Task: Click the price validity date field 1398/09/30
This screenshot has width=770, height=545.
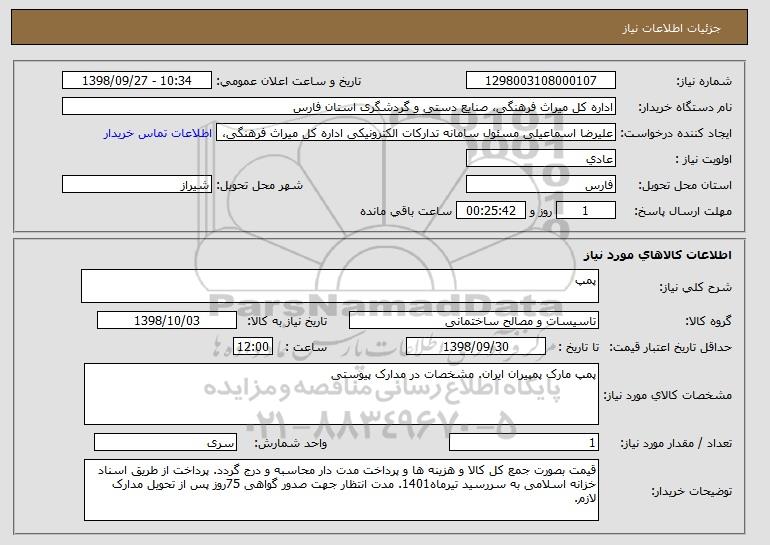Action: pyautogui.click(x=476, y=347)
